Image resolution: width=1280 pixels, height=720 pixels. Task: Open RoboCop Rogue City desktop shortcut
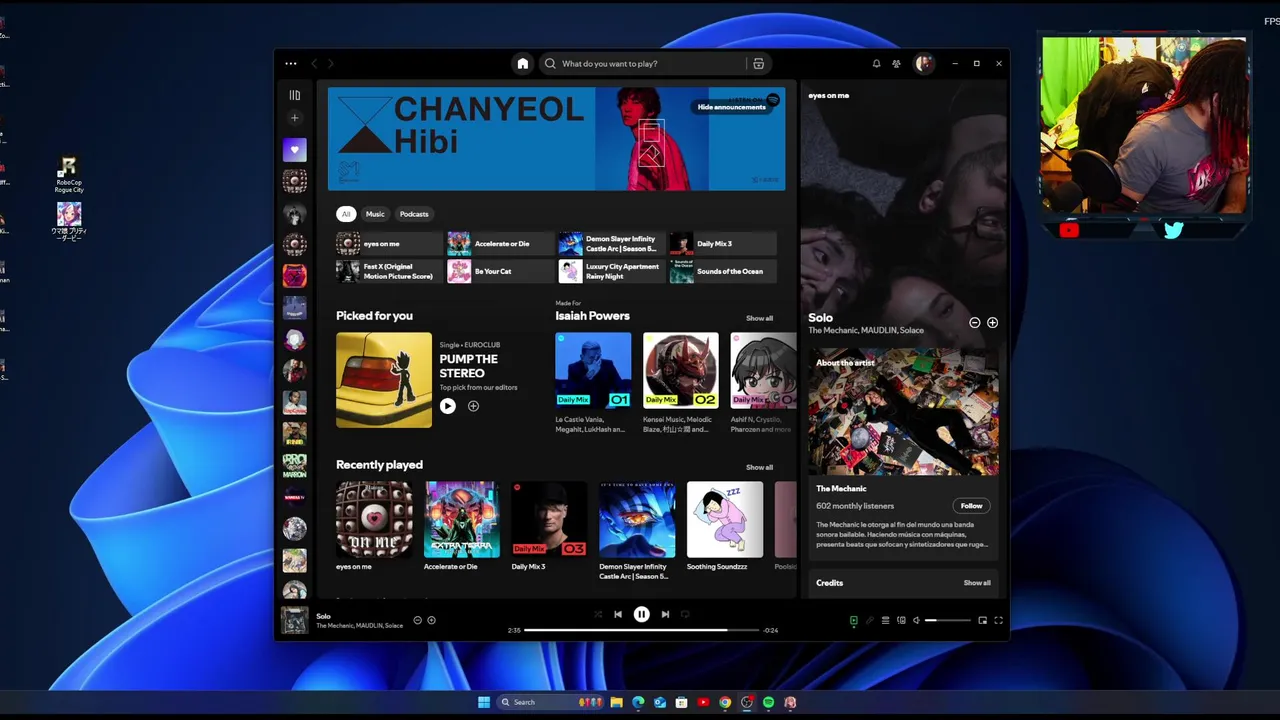click(69, 175)
